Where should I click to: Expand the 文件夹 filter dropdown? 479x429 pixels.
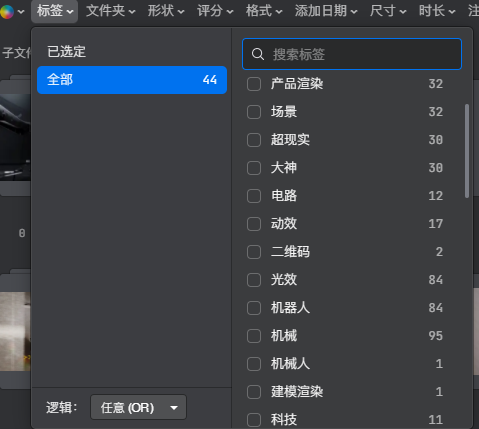tap(111, 11)
